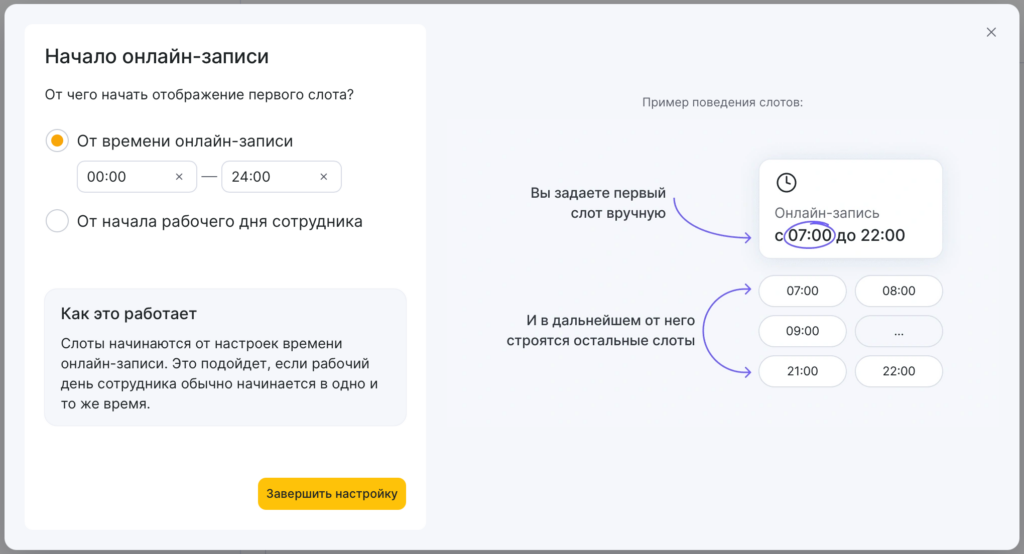Click the 'Начало онлайн-записи' title
1024x554 pixels.
157,56
